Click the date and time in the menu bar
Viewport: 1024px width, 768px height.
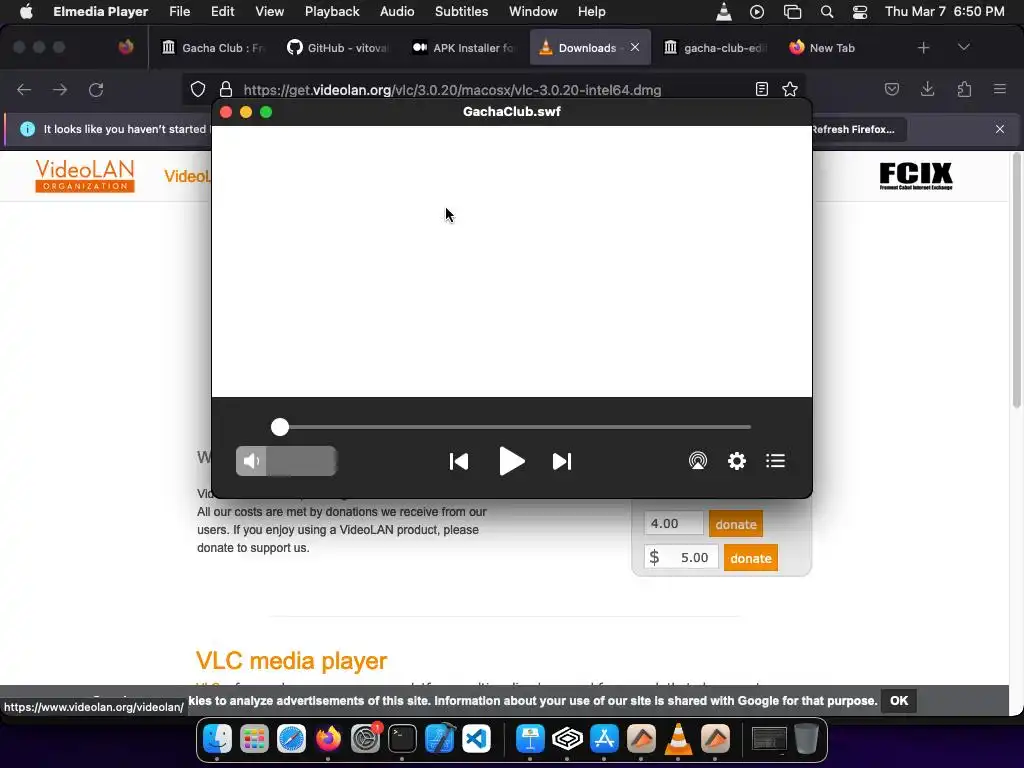coord(944,12)
